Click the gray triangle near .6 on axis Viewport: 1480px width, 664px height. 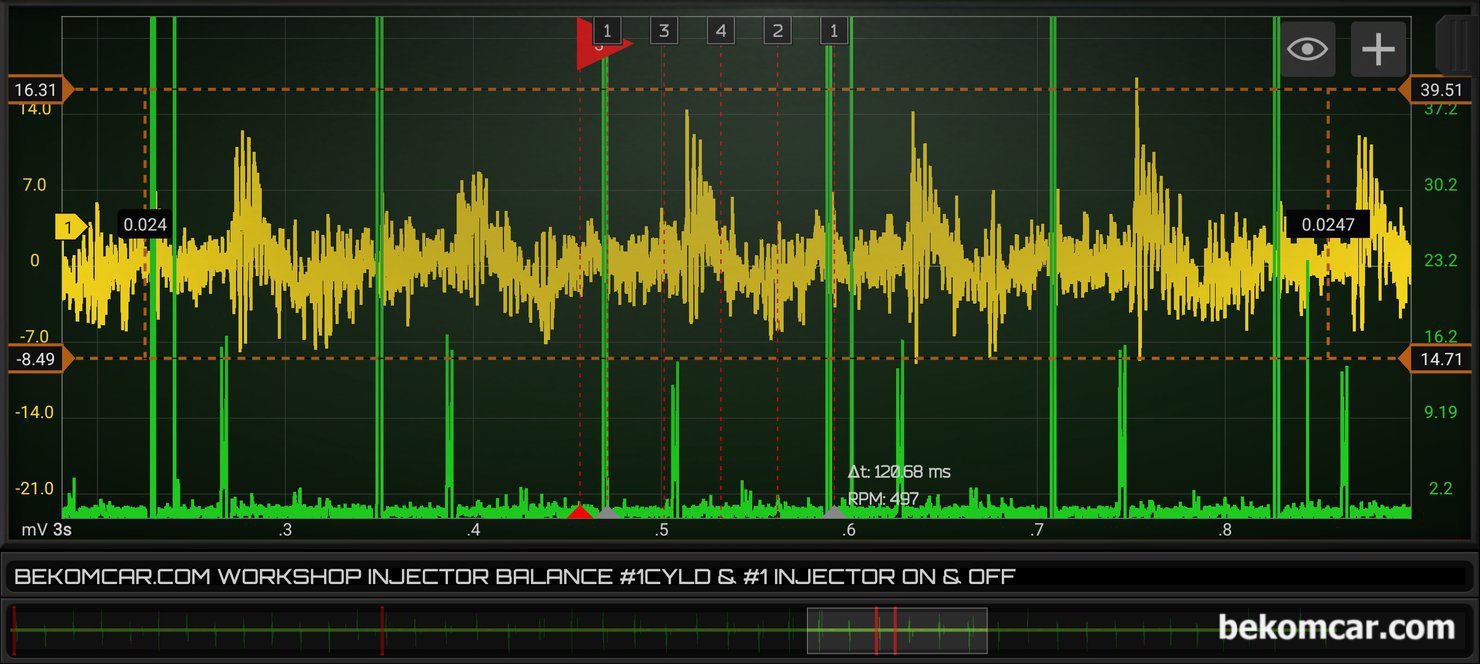click(834, 511)
